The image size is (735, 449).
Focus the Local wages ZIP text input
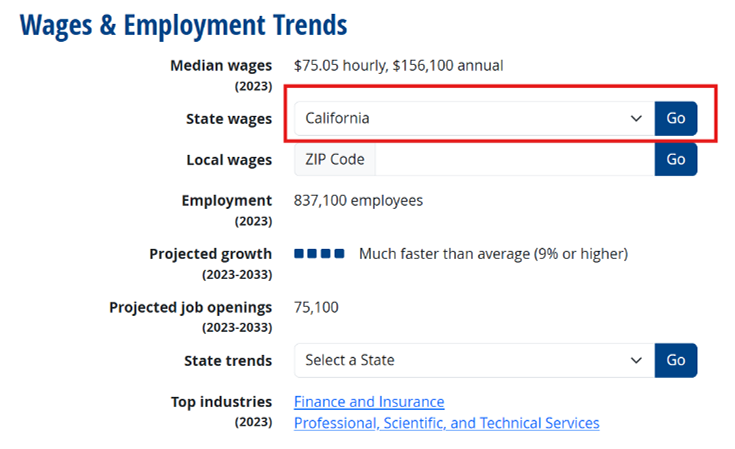pyautogui.click(x=514, y=159)
